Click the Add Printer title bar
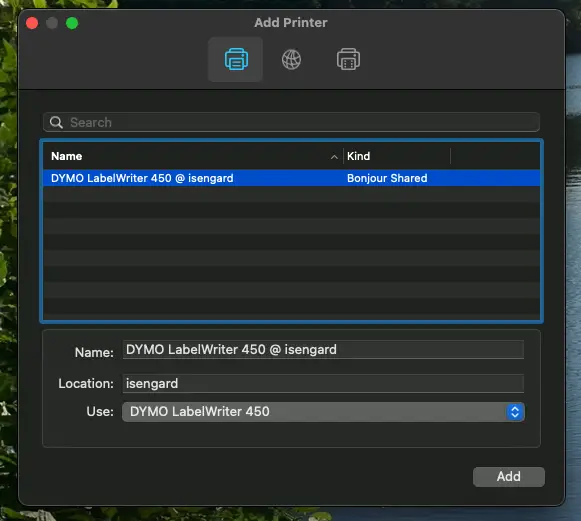The height and width of the screenshot is (521, 581). point(290,23)
